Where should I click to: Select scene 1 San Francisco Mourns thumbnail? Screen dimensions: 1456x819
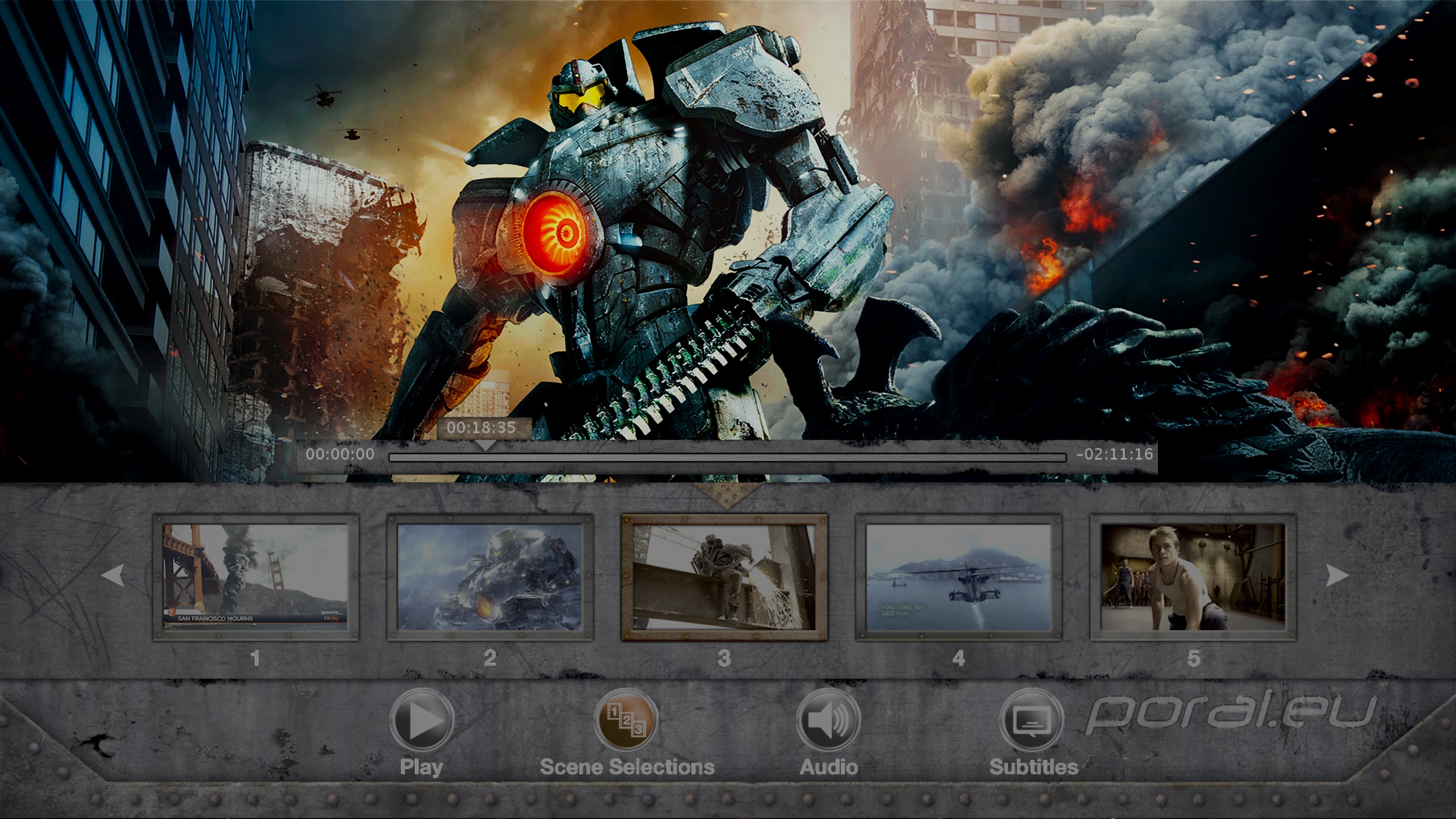pyautogui.click(x=256, y=576)
